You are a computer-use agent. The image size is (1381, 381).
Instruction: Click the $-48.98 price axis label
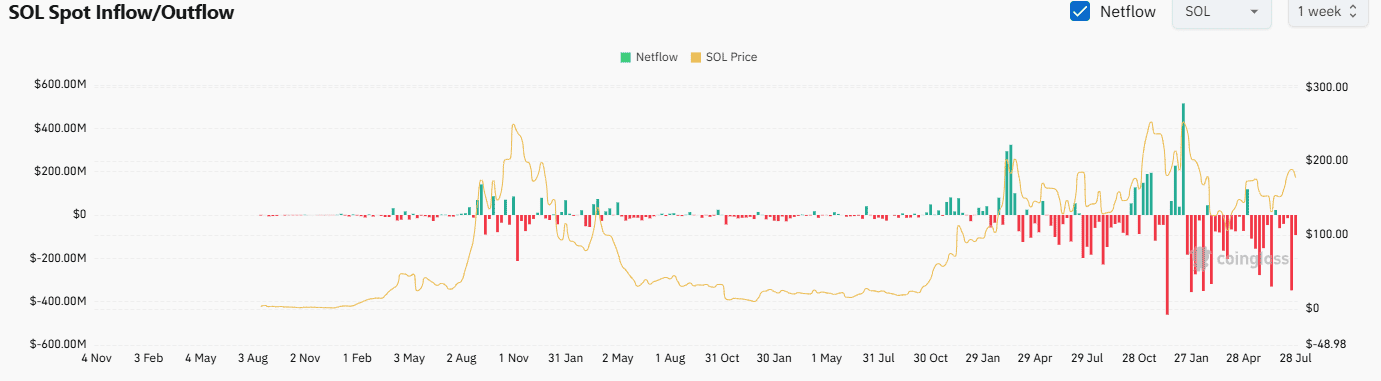coord(1327,344)
